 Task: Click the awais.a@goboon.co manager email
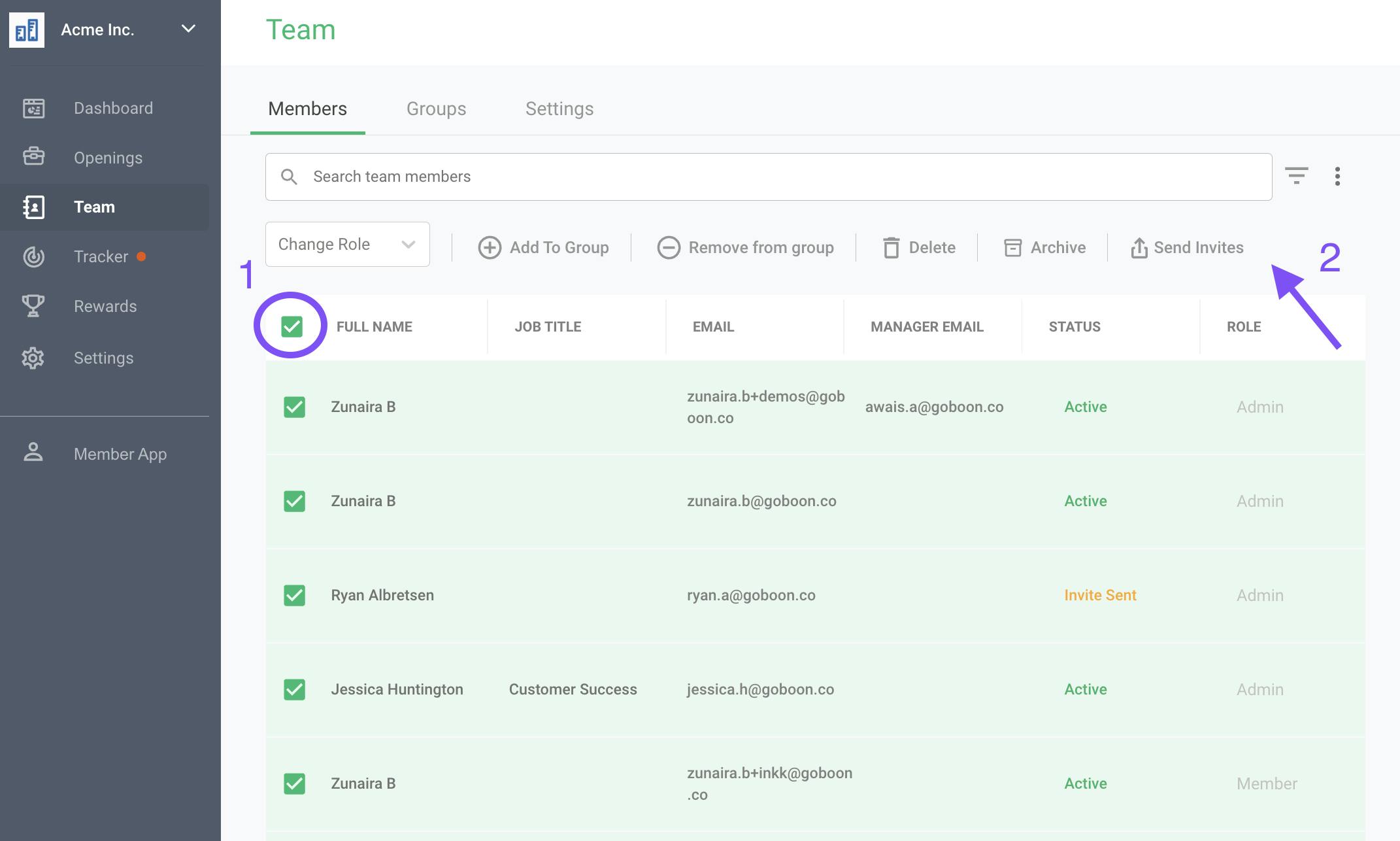934,407
